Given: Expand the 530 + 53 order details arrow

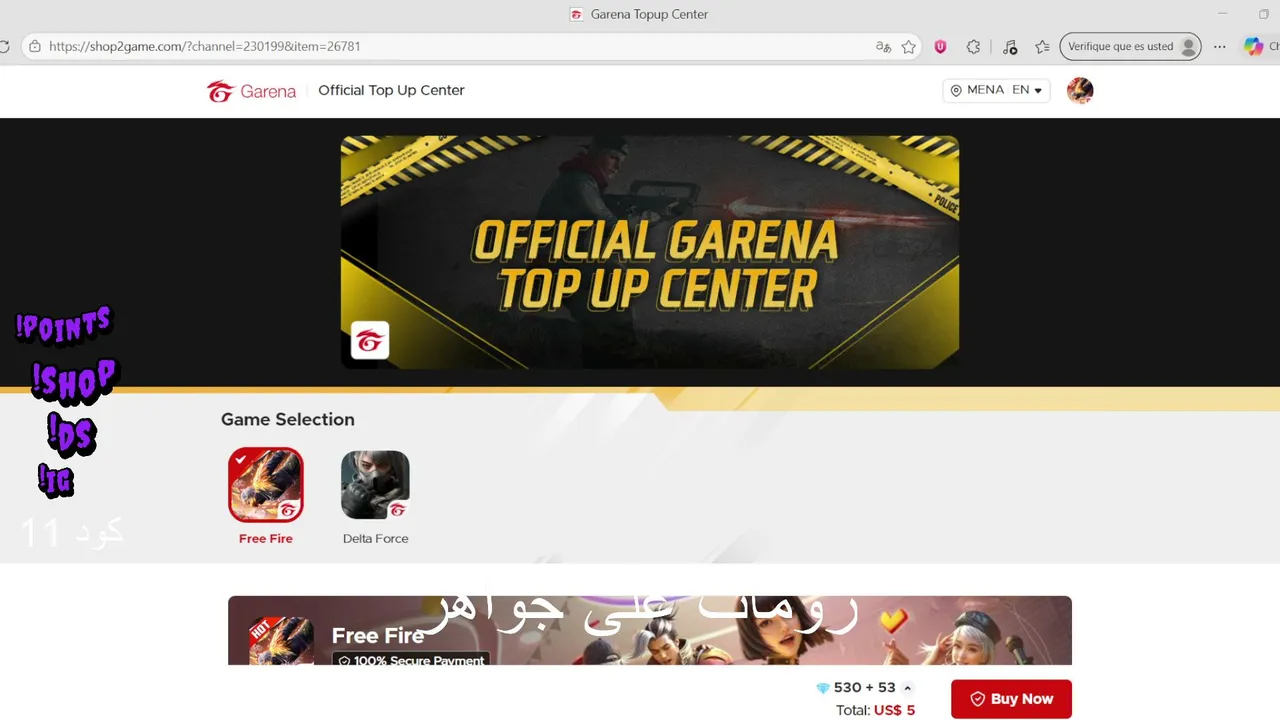Looking at the screenshot, I should pyautogui.click(x=908, y=688).
